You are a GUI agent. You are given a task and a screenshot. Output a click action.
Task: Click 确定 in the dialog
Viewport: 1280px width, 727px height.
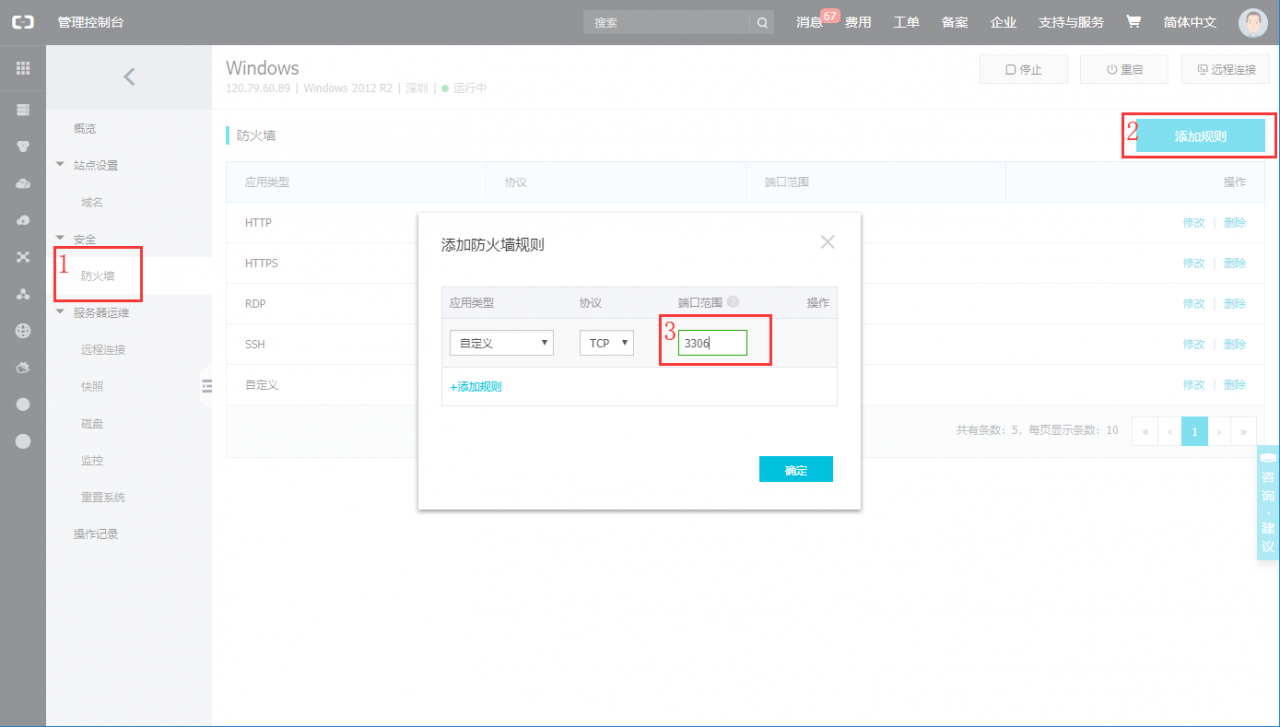coord(796,469)
